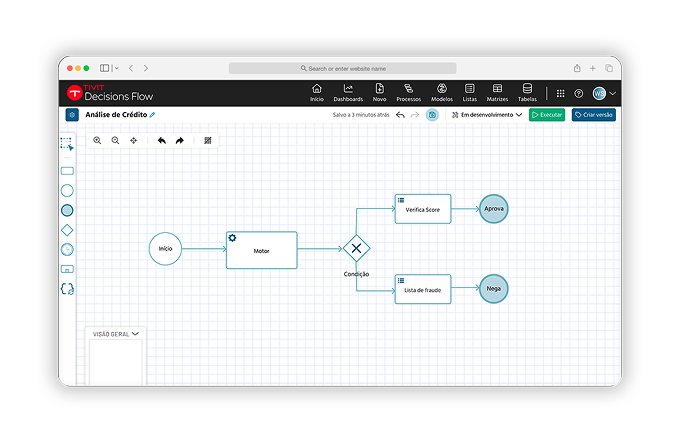Image resolution: width=679 pixels, height=442 pixels.
Task: Select the marquee selection tool
Action: (67, 145)
